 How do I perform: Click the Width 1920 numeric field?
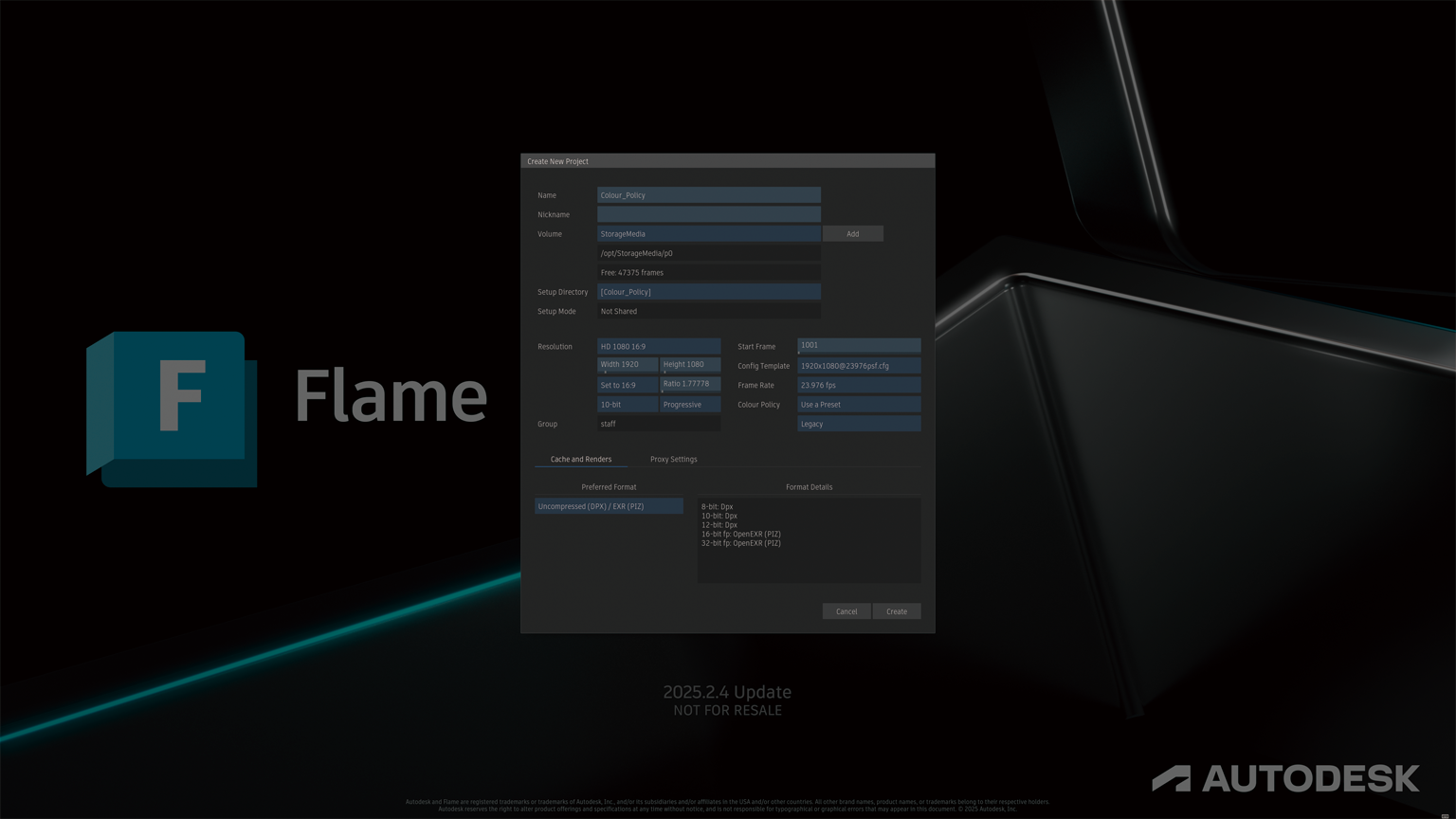(628, 365)
